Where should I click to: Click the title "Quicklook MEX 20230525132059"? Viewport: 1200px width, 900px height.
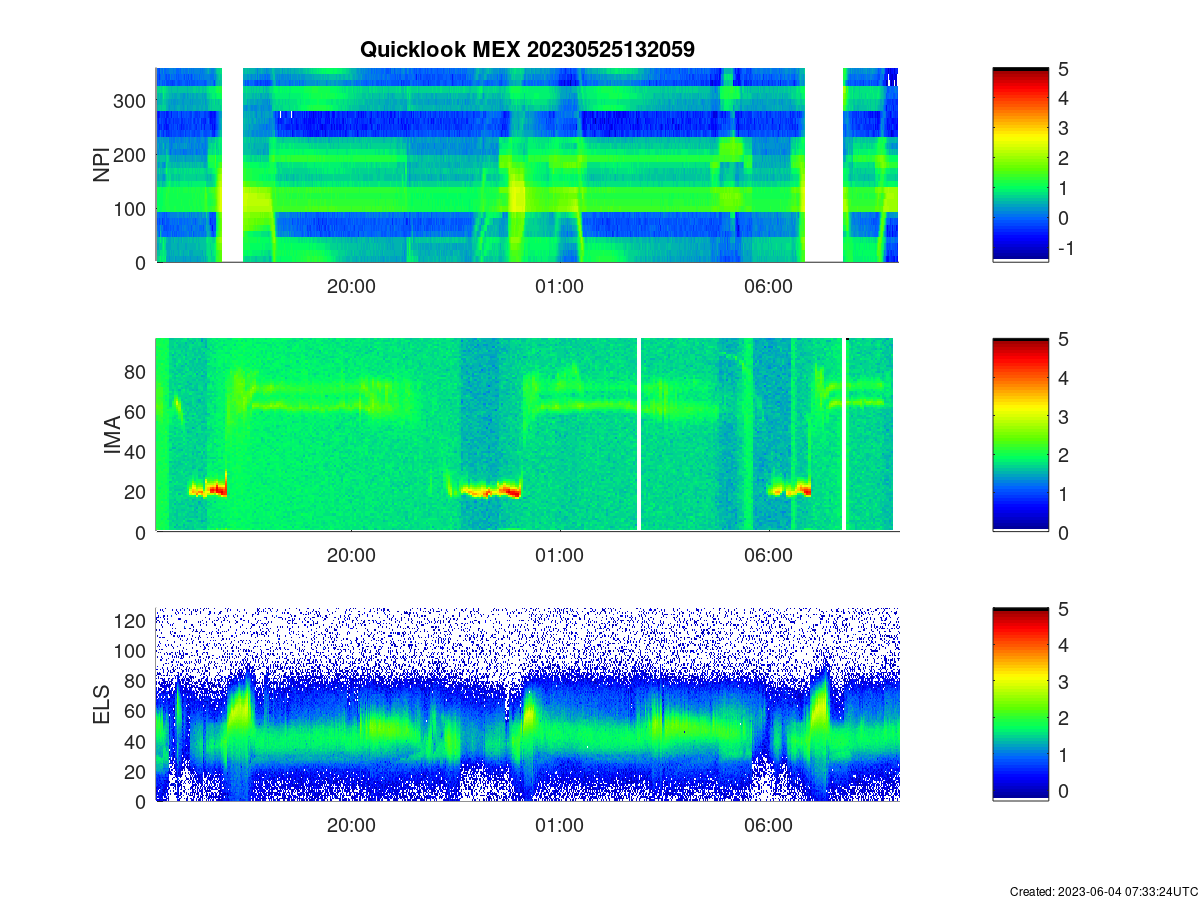coord(527,49)
